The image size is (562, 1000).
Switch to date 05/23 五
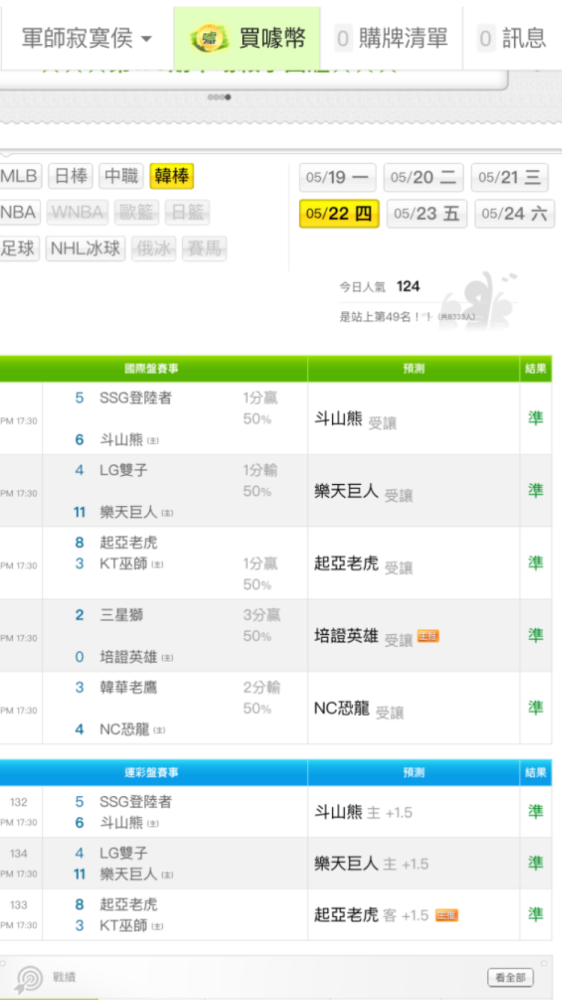pyautogui.click(x=427, y=214)
